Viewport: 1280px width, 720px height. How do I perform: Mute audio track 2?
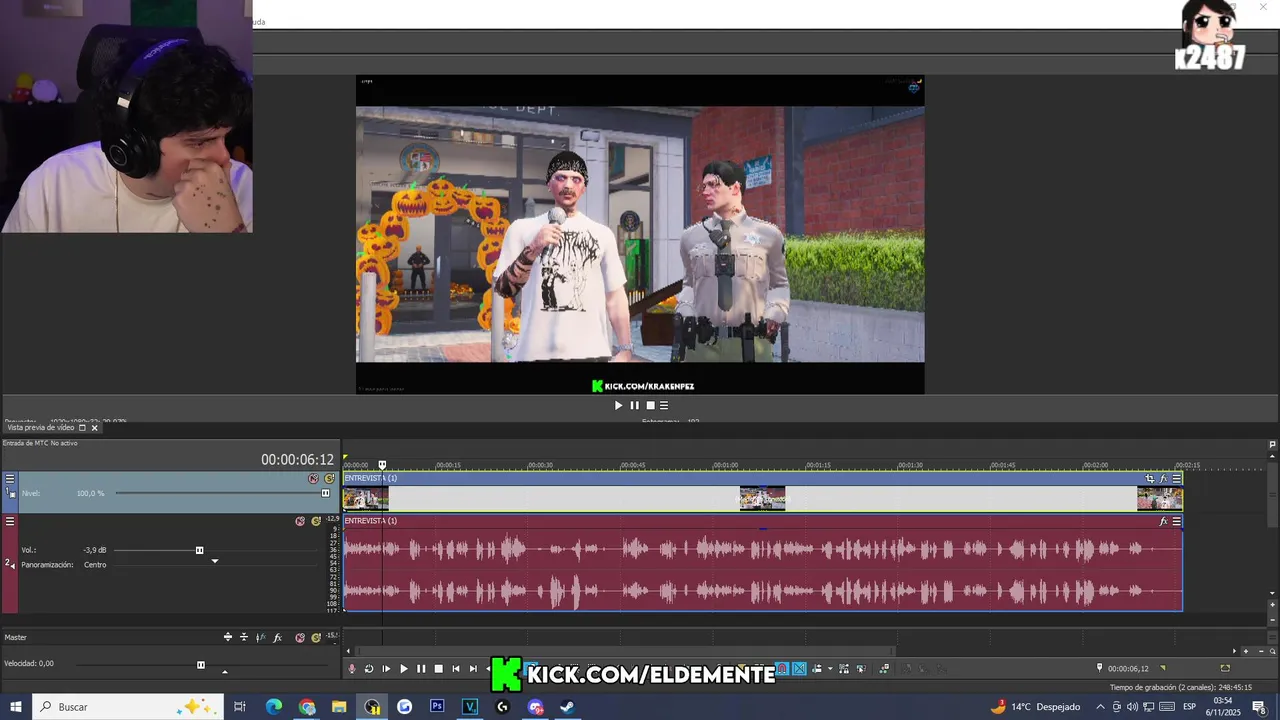coord(300,521)
